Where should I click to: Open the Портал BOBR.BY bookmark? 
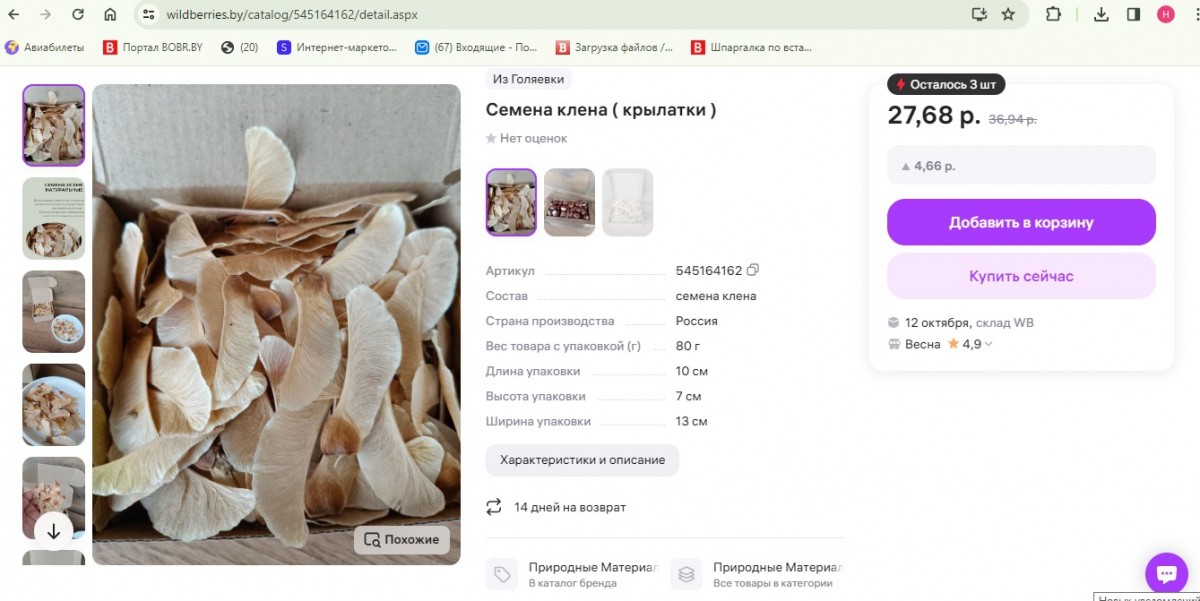tap(149, 47)
